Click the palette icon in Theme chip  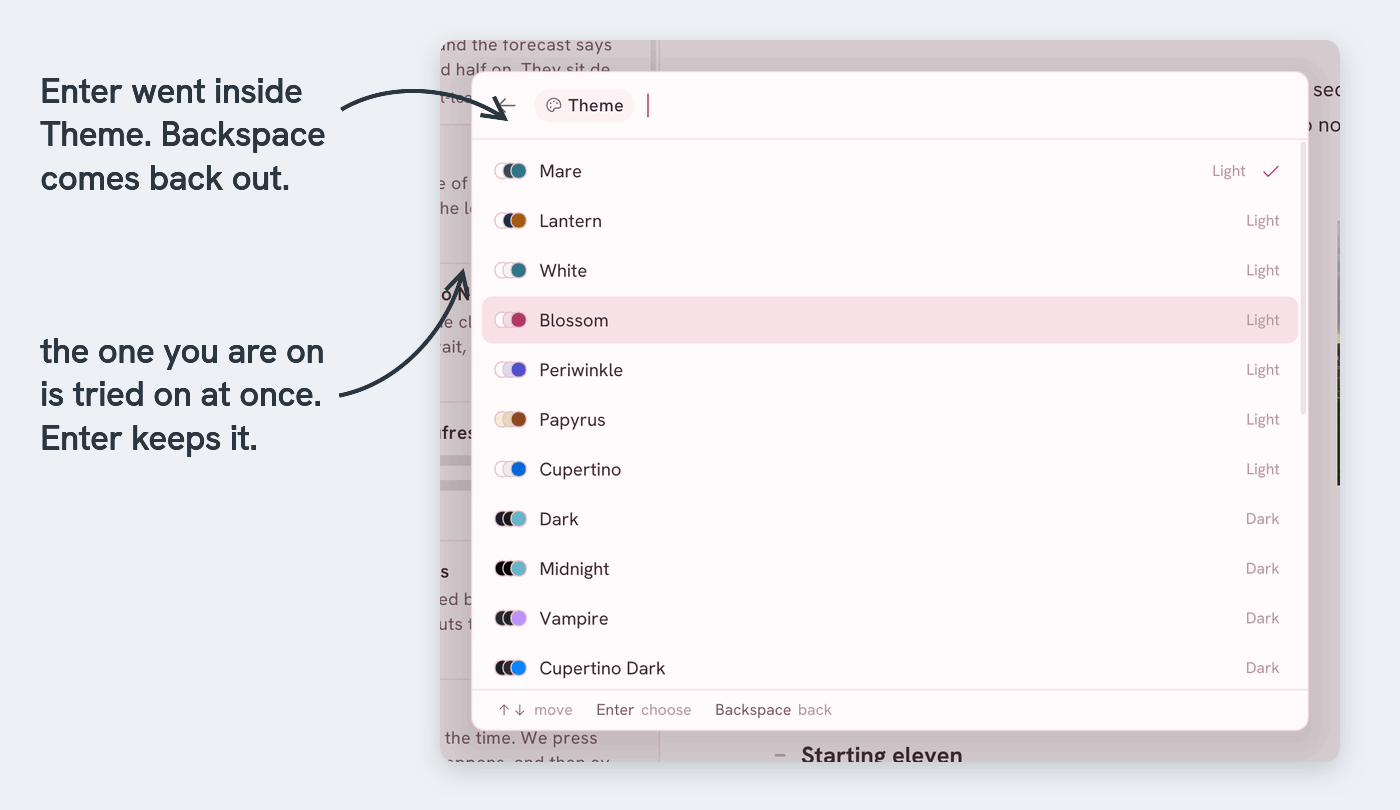pyautogui.click(x=554, y=106)
